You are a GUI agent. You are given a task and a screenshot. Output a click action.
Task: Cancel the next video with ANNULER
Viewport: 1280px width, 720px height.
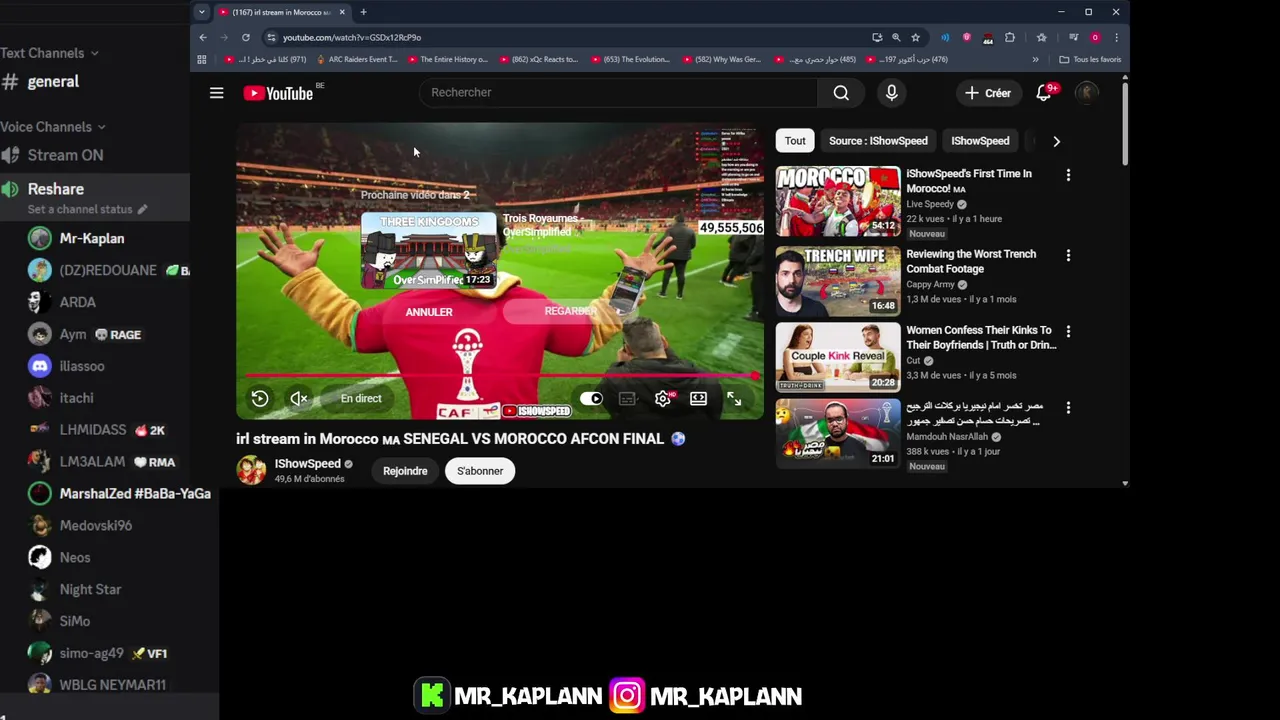point(429,312)
